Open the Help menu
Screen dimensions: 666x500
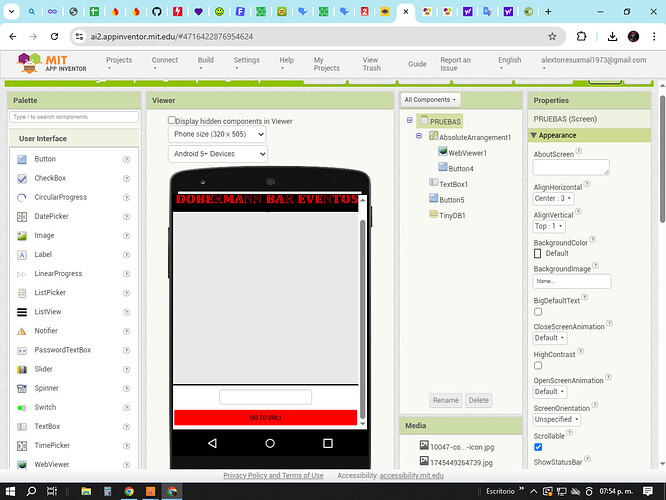287,63
